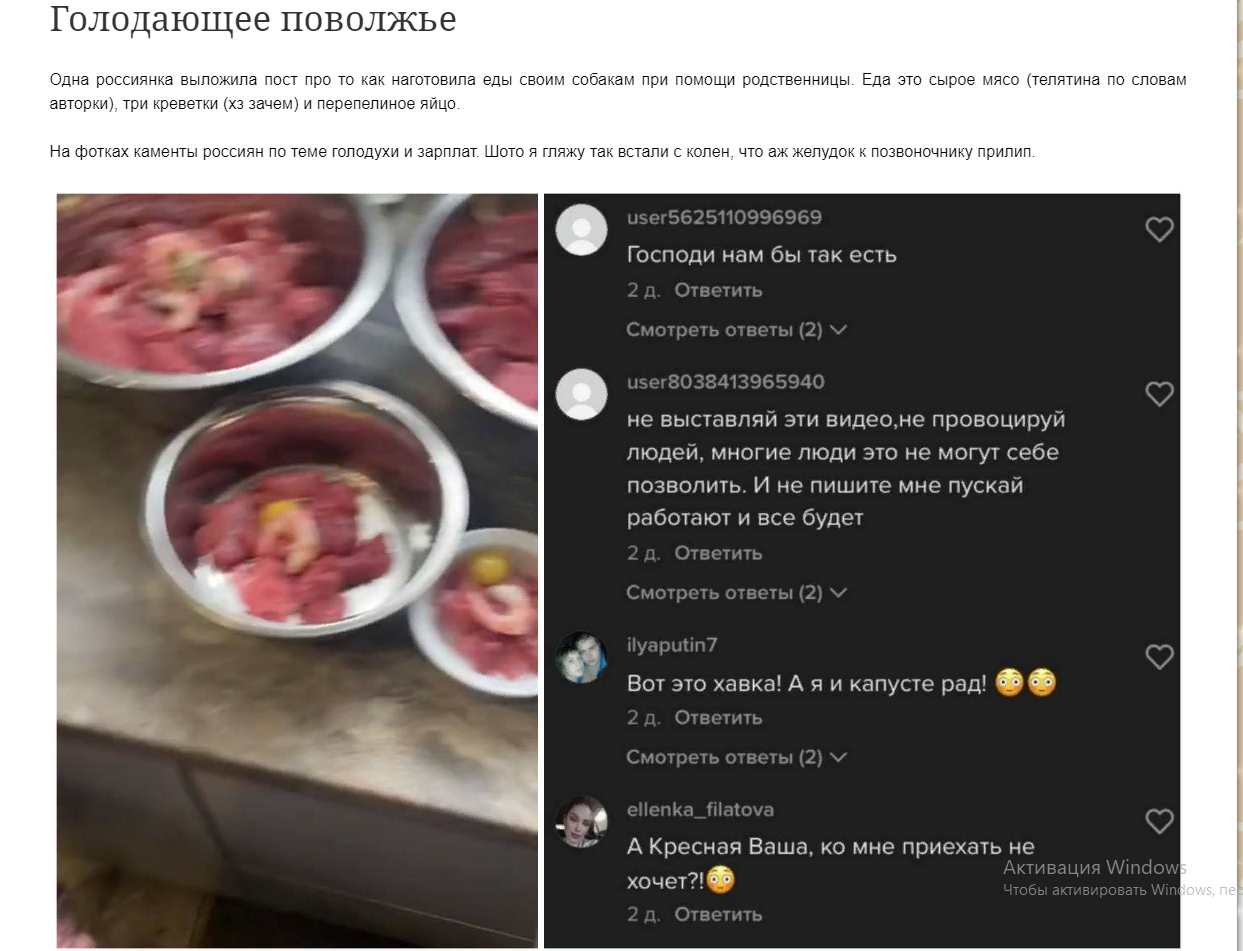This screenshot has width=1243, height=951.
Task: Expand replies under 'Господи нам бы так есть'
Action: click(x=737, y=329)
